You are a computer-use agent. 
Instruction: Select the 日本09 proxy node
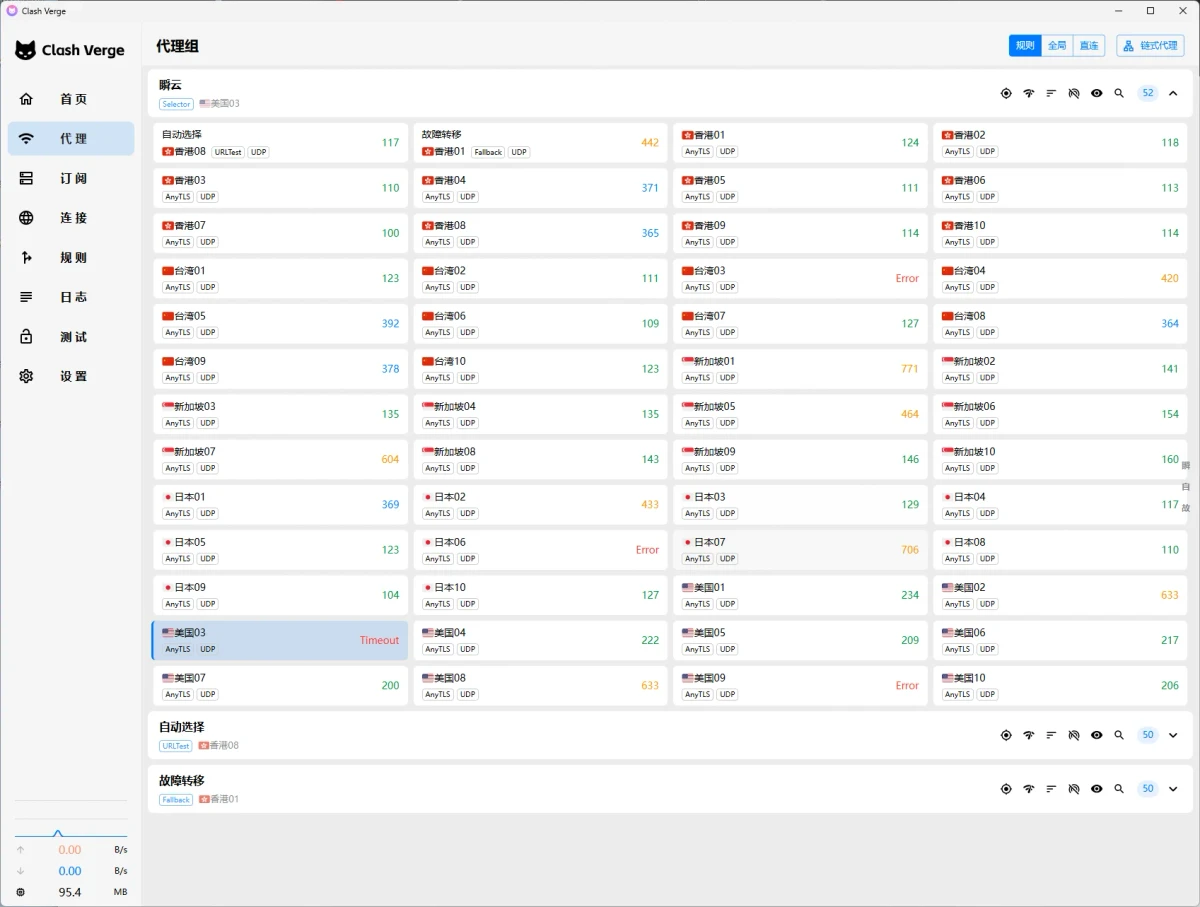[280, 595]
